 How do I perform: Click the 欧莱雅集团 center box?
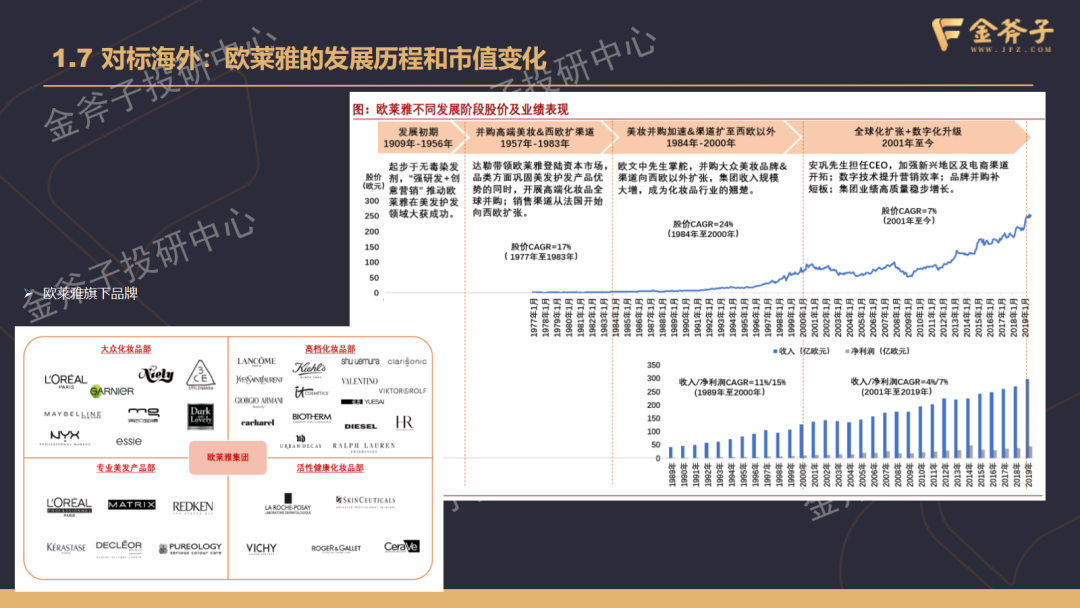pos(228,457)
